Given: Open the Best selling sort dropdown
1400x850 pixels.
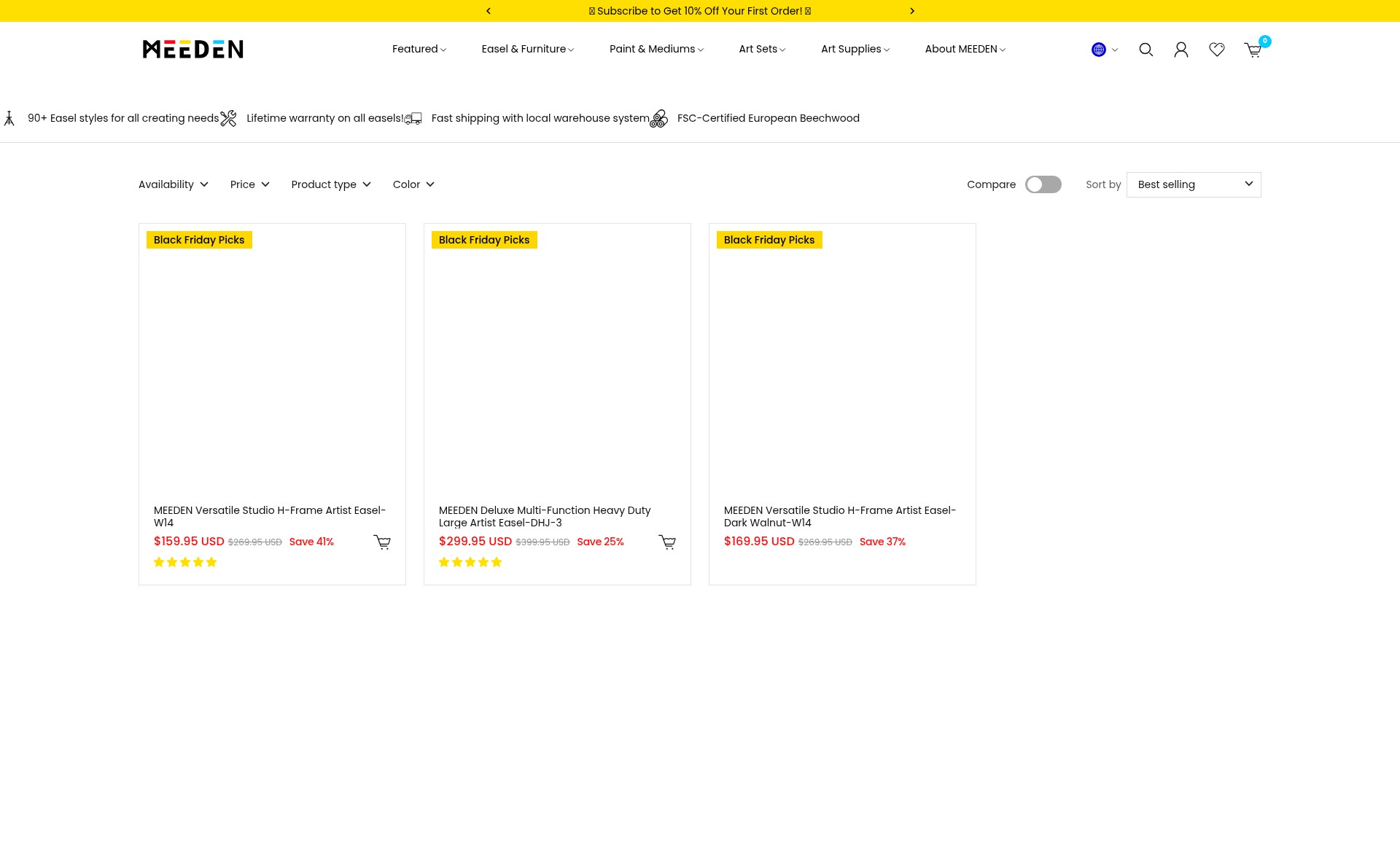Looking at the screenshot, I should tap(1194, 184).
